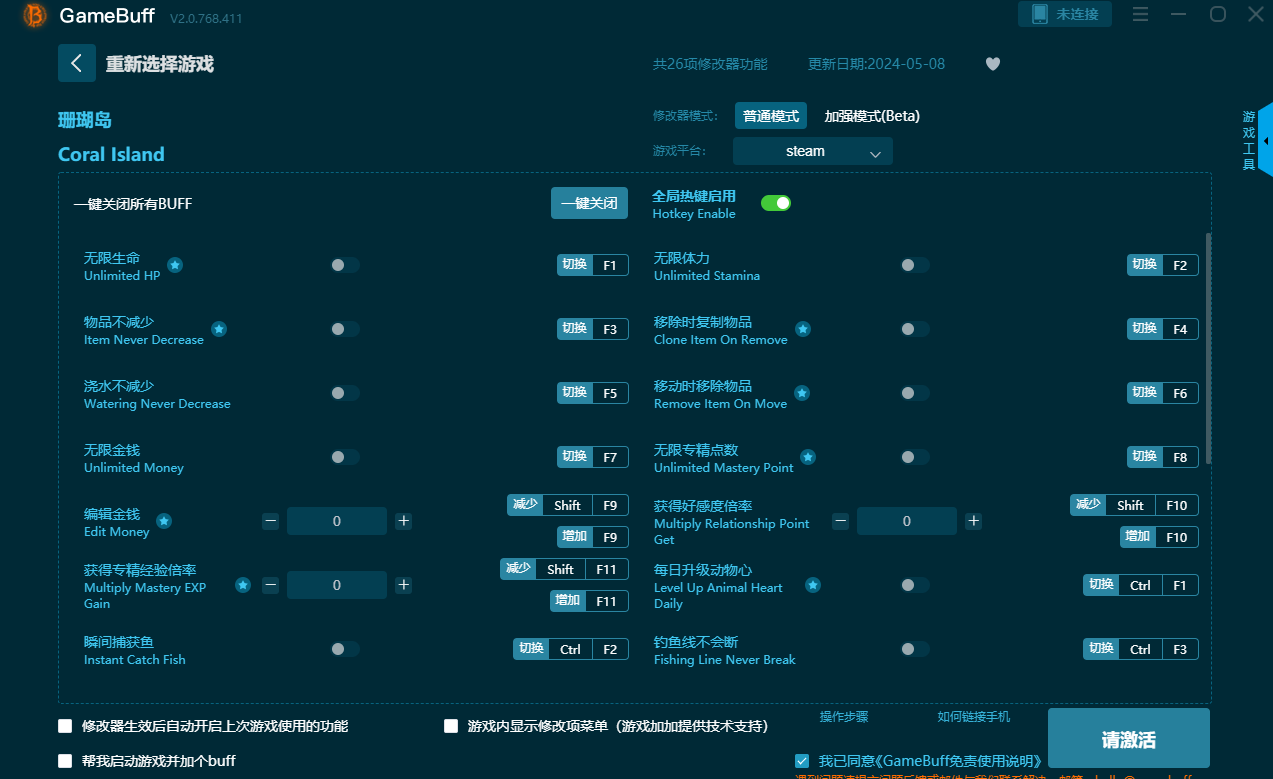Click star icon next to Edit Money

164,521
